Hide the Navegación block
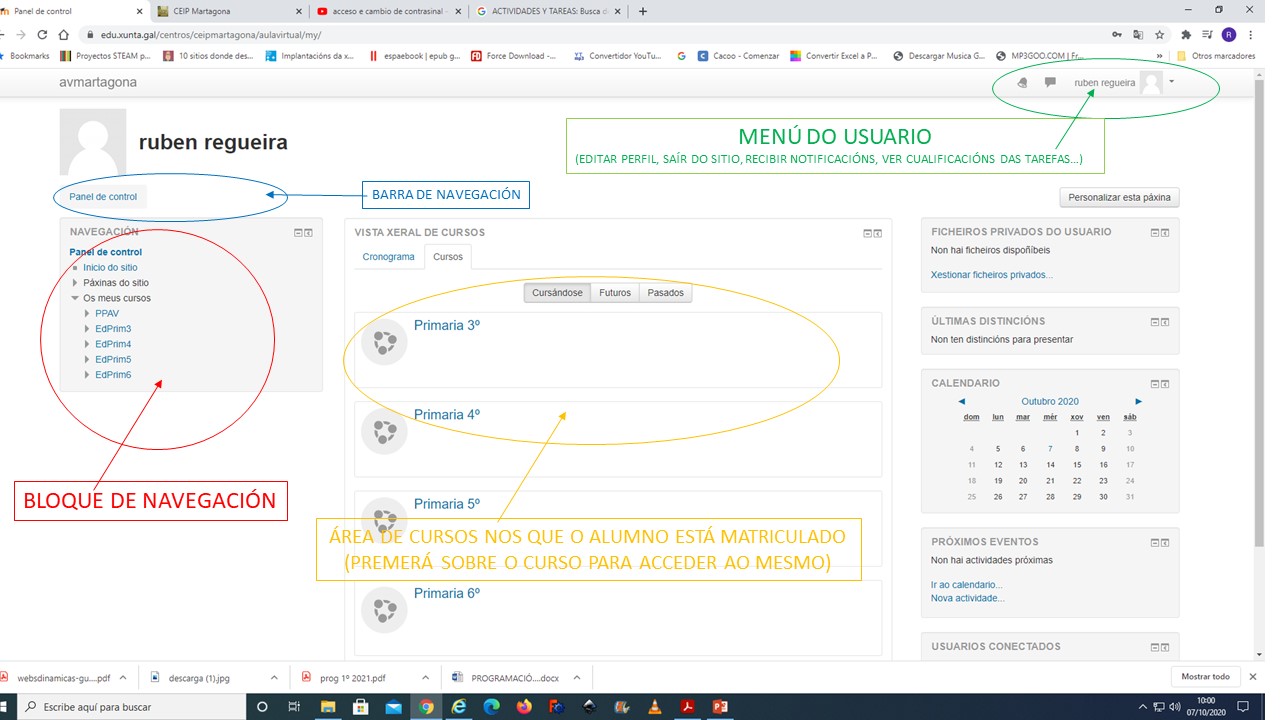This screenshot has width=1280, height=720. pyautogui.click(x=298, y=233)
